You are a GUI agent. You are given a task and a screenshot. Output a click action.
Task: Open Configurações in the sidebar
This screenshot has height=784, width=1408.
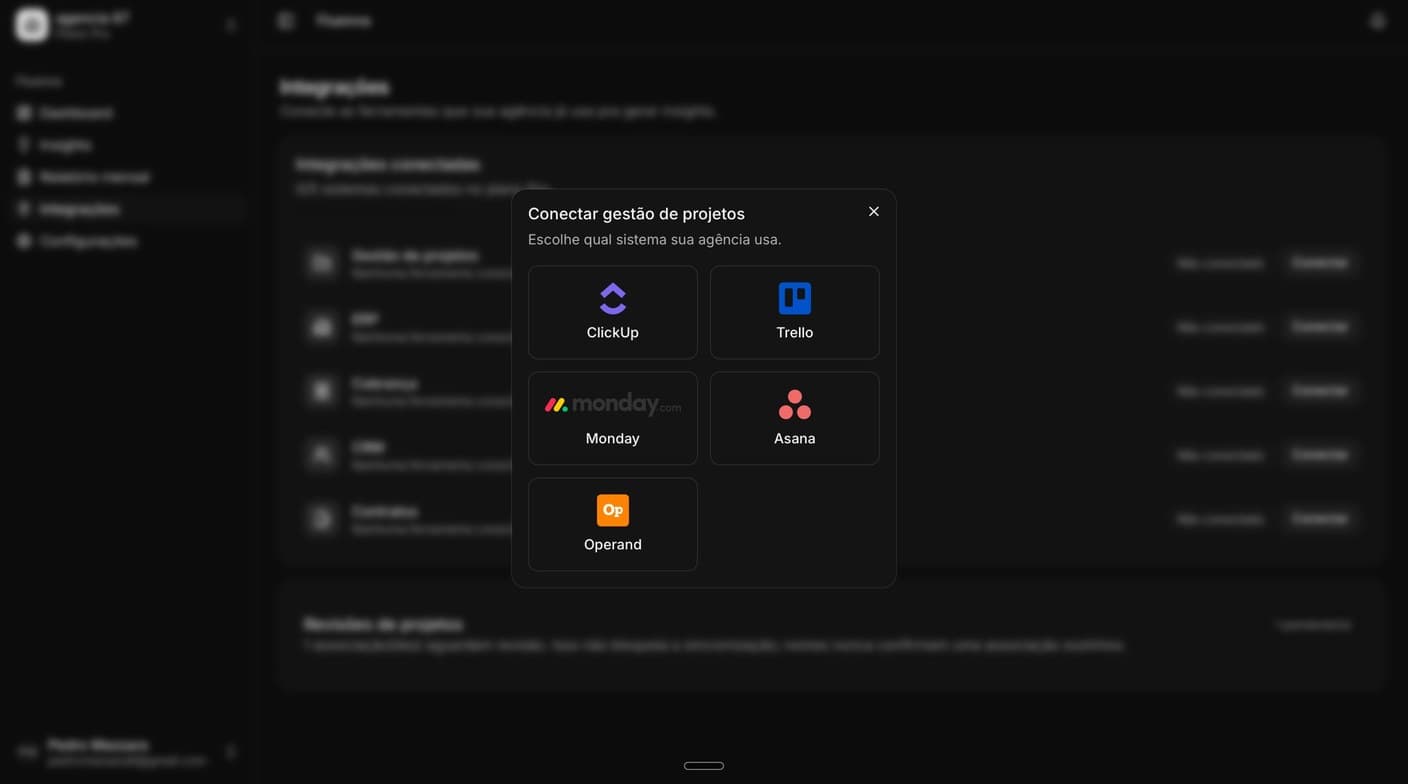(x=130, y=241)
